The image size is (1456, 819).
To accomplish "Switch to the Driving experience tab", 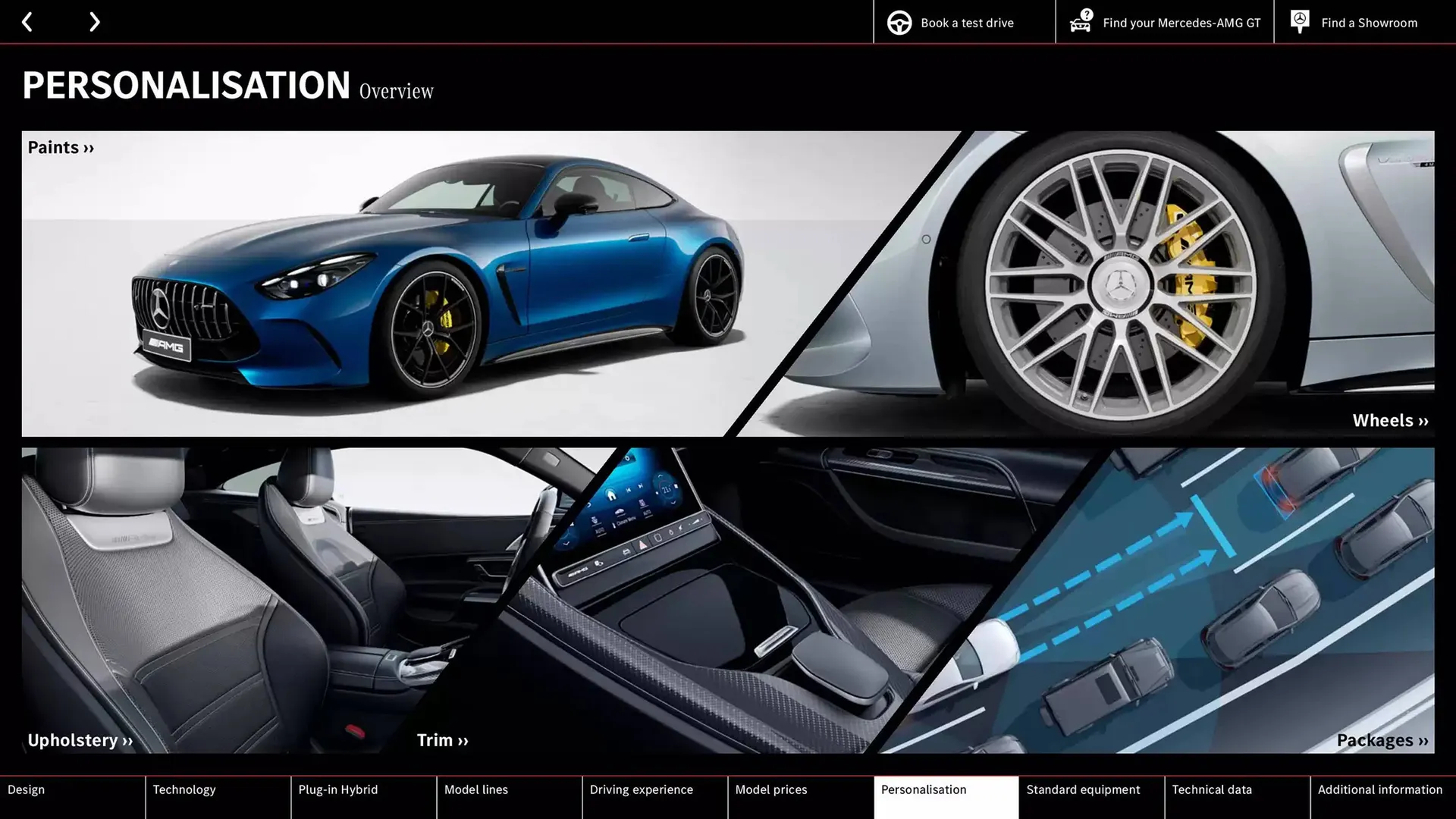I will tap(654, 797).
